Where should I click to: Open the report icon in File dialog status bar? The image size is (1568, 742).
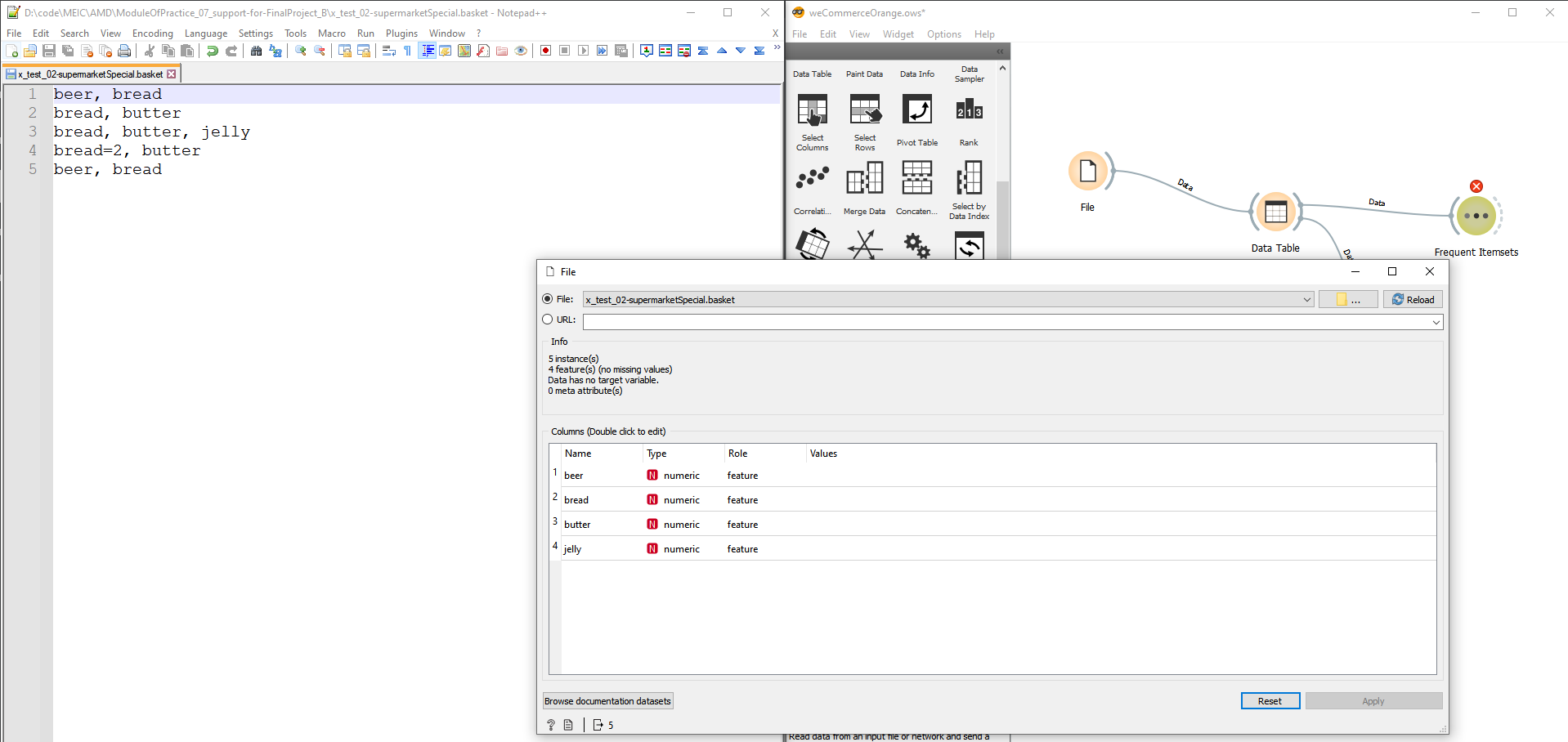(568, 725)
